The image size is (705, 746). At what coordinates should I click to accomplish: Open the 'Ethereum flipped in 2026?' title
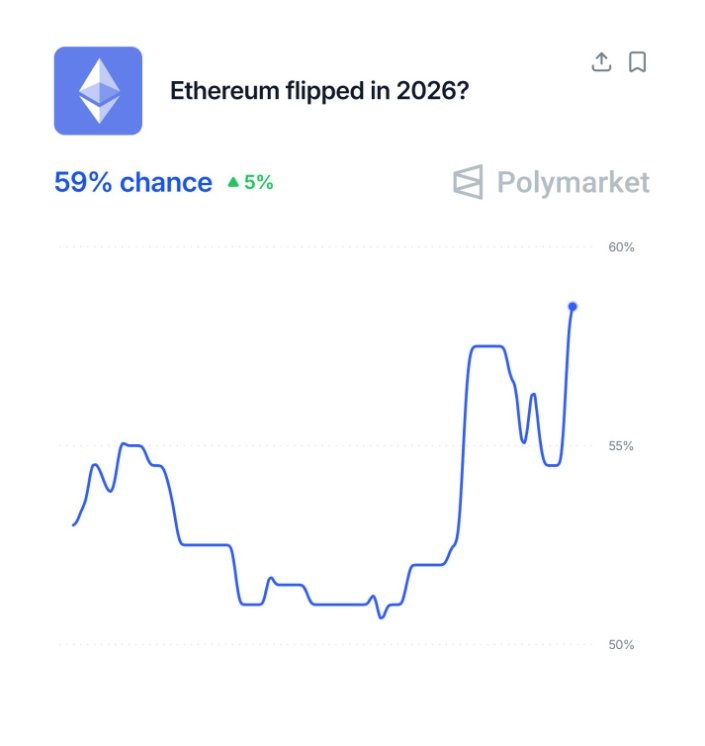click(320, 90)
